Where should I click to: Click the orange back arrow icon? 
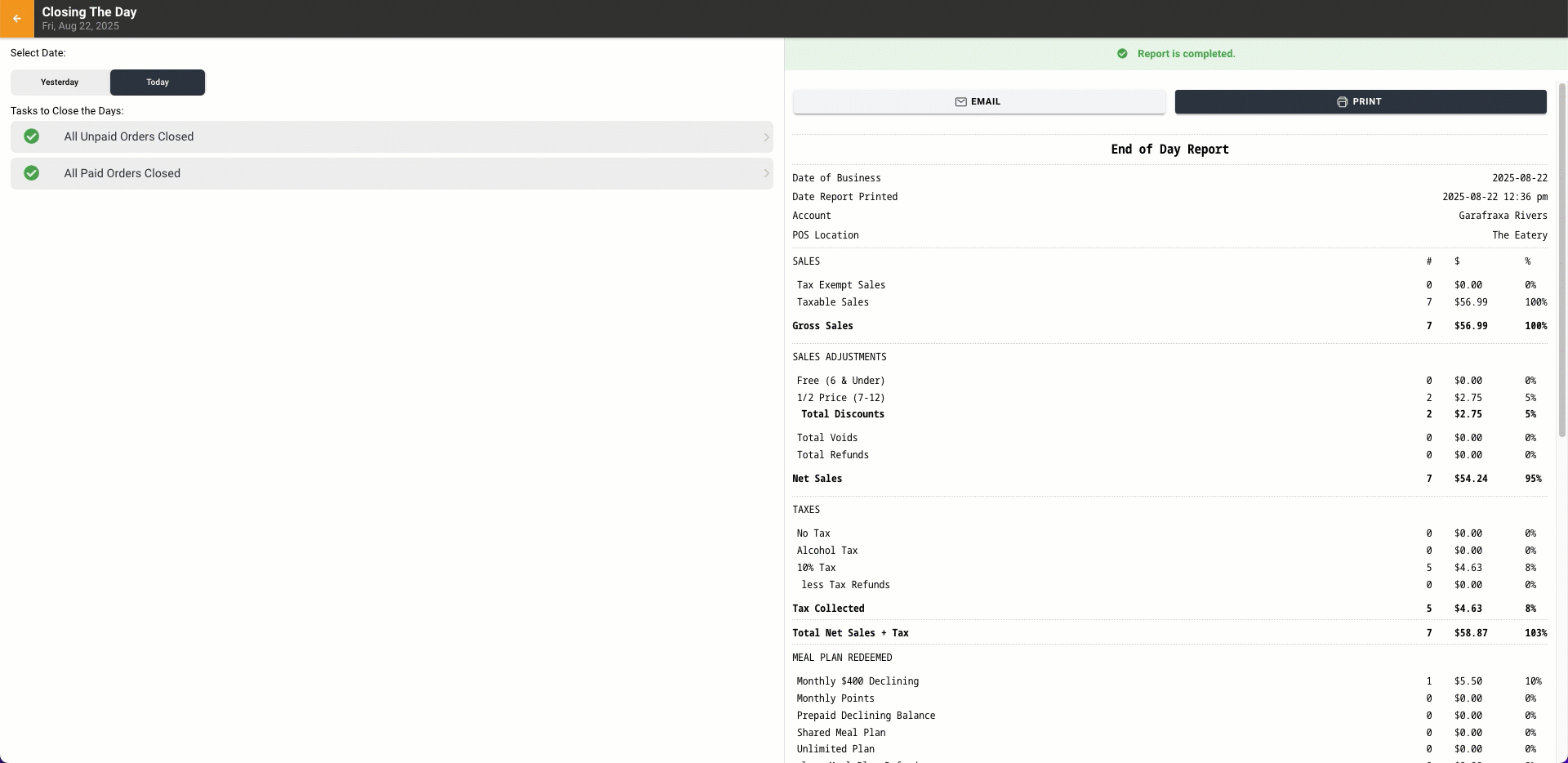(17, 19)
